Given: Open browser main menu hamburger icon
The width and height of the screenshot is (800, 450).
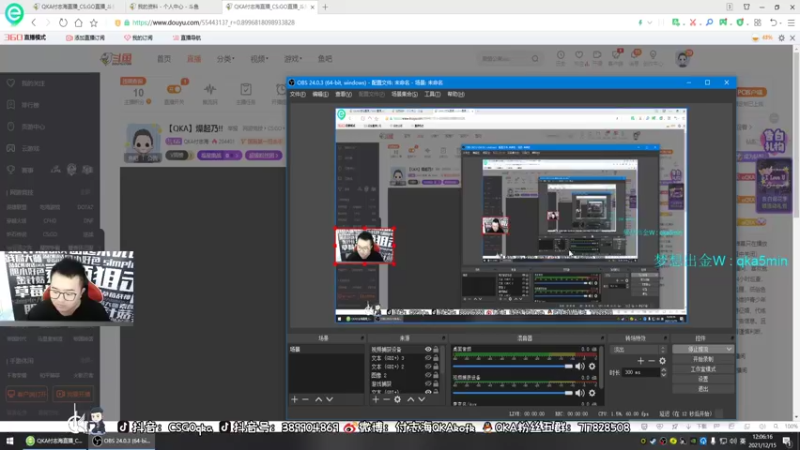Looking at the screenshot, I should (x=791, y=22).
